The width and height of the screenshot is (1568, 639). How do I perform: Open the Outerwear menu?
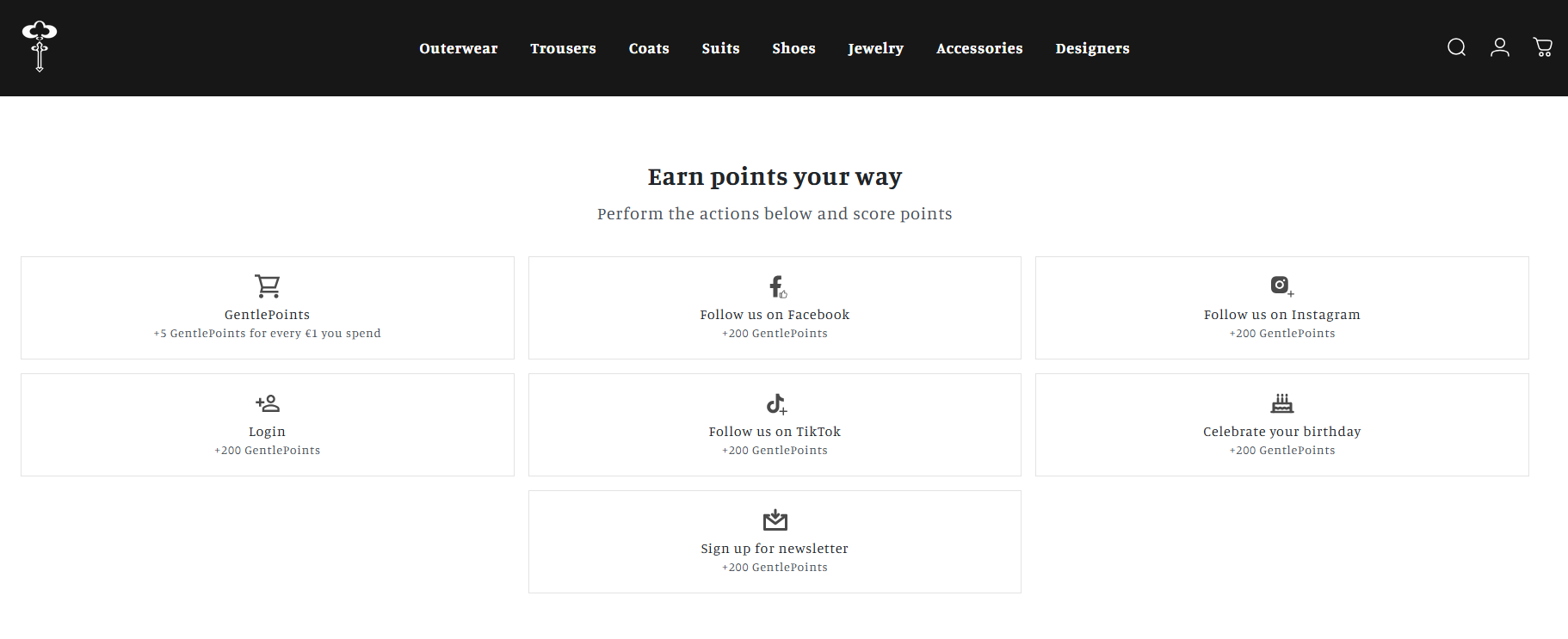pyautogui.click(x=459, y=49)
